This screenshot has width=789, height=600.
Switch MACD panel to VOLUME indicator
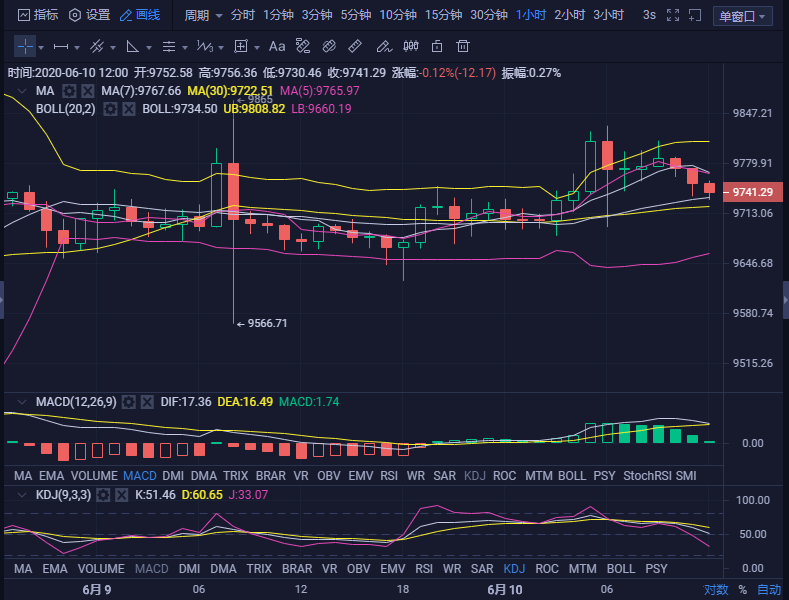click(x=94, y=476)
